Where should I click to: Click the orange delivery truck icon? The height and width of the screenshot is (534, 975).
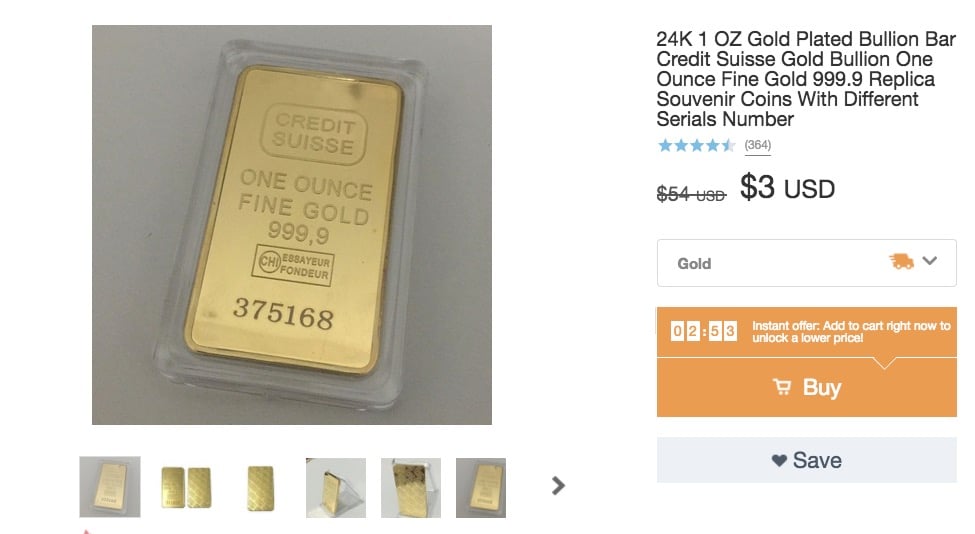click(x=901, y=262)
